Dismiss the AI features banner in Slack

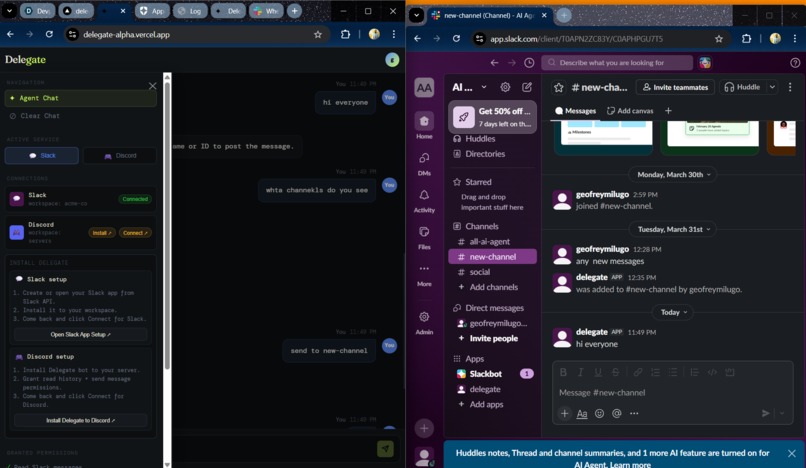pyautogui.click(x=792, y=453)
